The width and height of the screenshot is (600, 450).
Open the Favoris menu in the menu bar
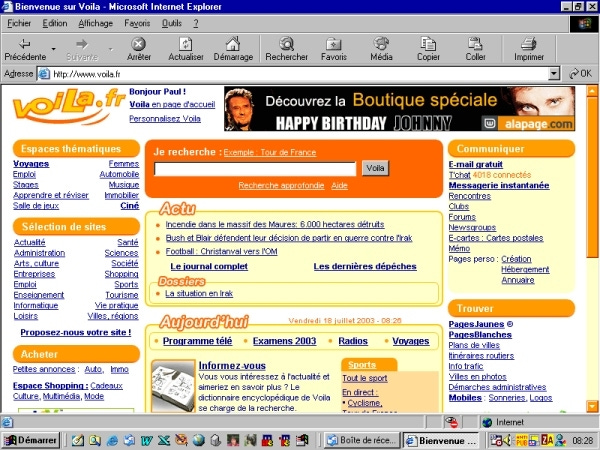tap(137, 23)
